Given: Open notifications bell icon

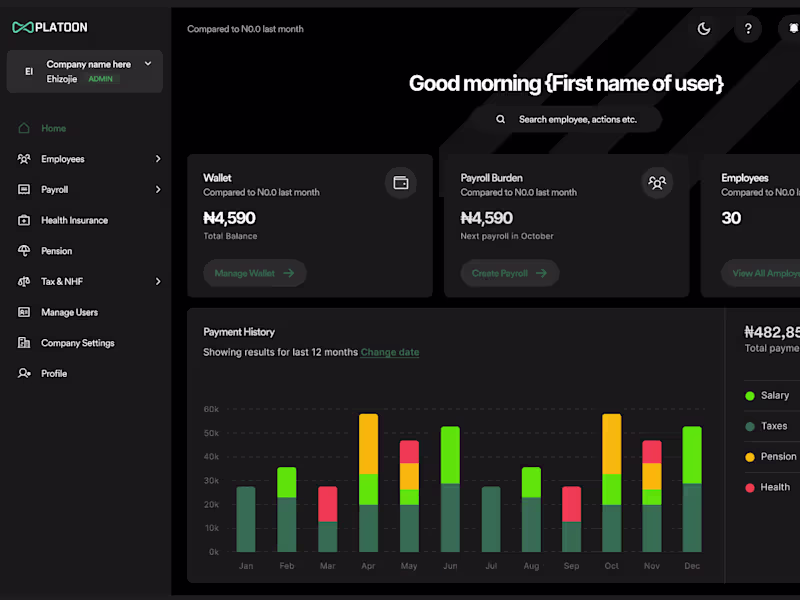Looking at the screenshot, I should tap(792, 29).
